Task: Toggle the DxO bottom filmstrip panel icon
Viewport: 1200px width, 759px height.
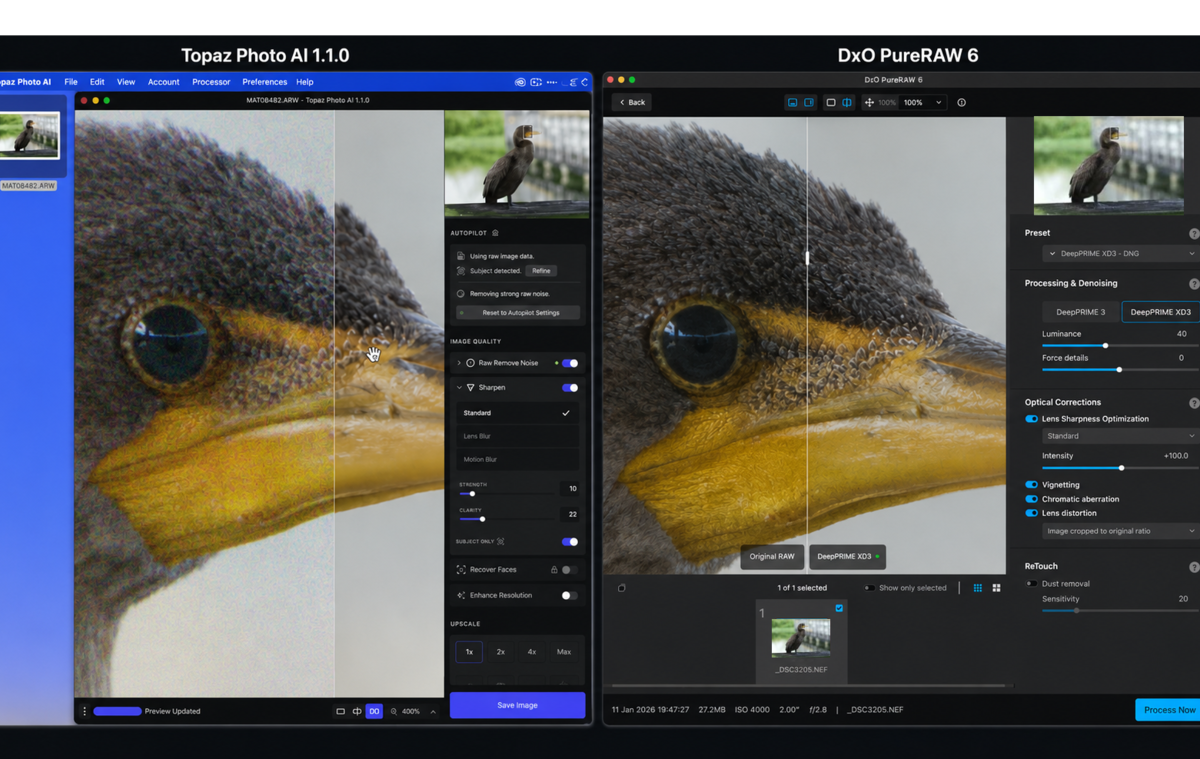Action: coord(792,102)
